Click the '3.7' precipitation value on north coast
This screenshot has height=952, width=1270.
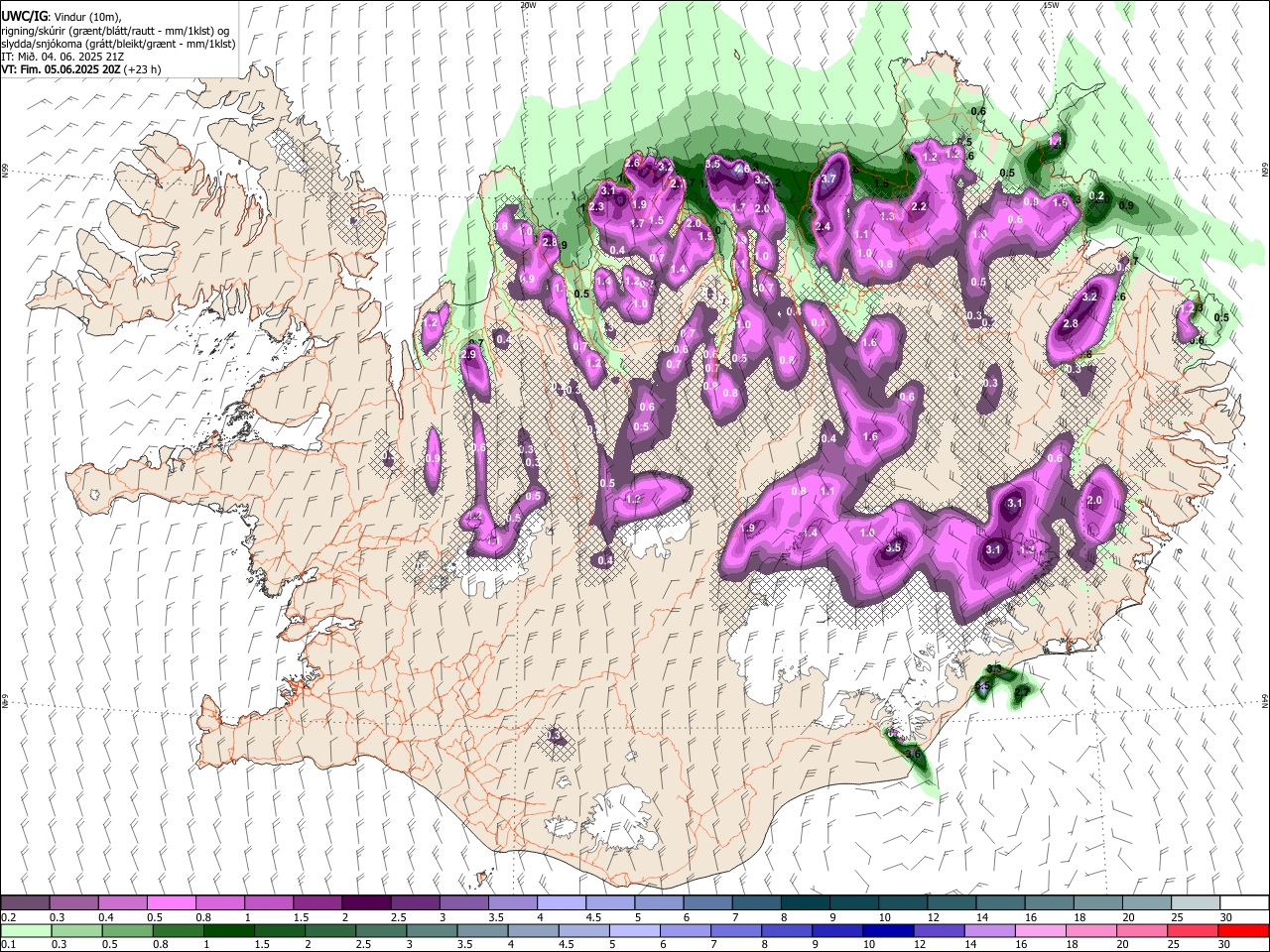coord(829,179)
